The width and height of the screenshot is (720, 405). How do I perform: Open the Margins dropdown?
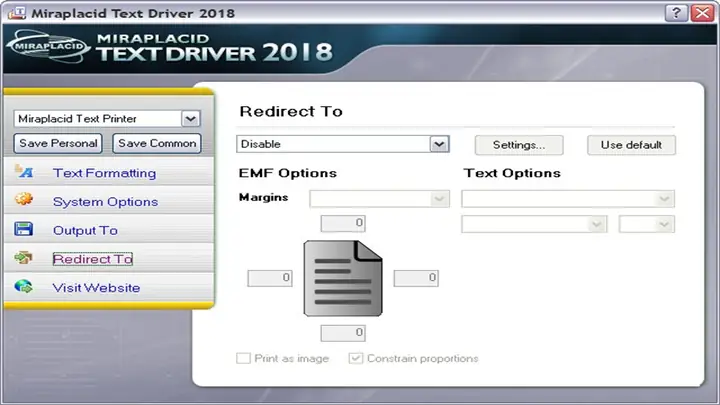[379, 199]
